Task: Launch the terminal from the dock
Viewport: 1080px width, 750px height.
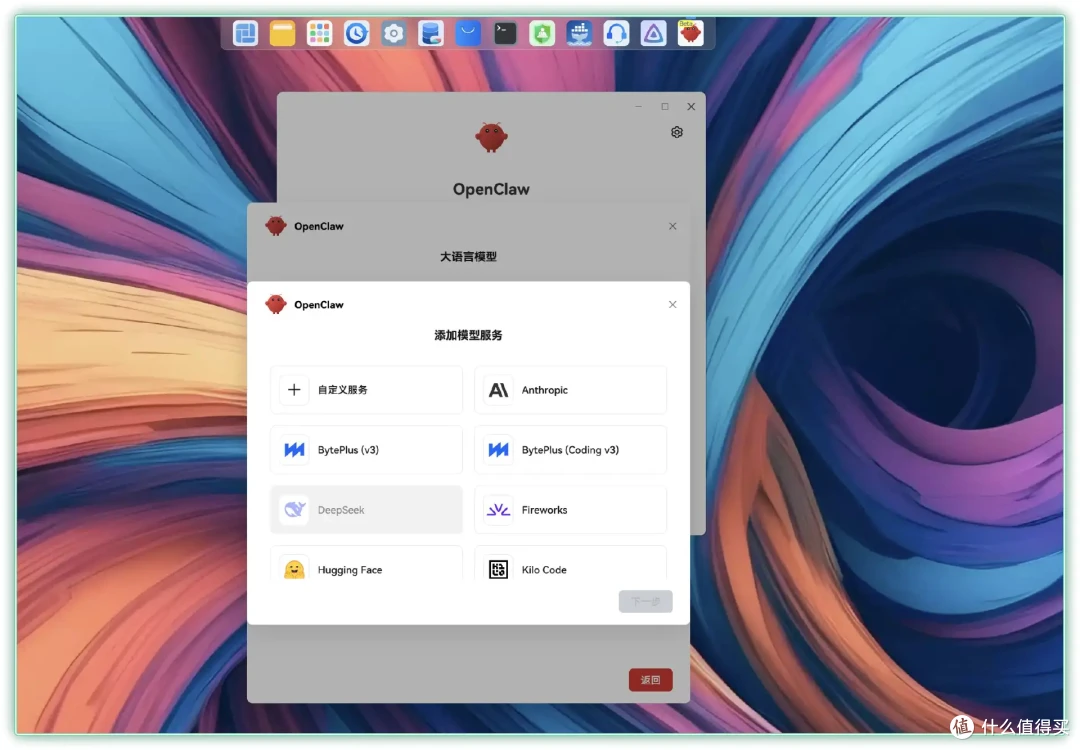Action: click(505, 33)
